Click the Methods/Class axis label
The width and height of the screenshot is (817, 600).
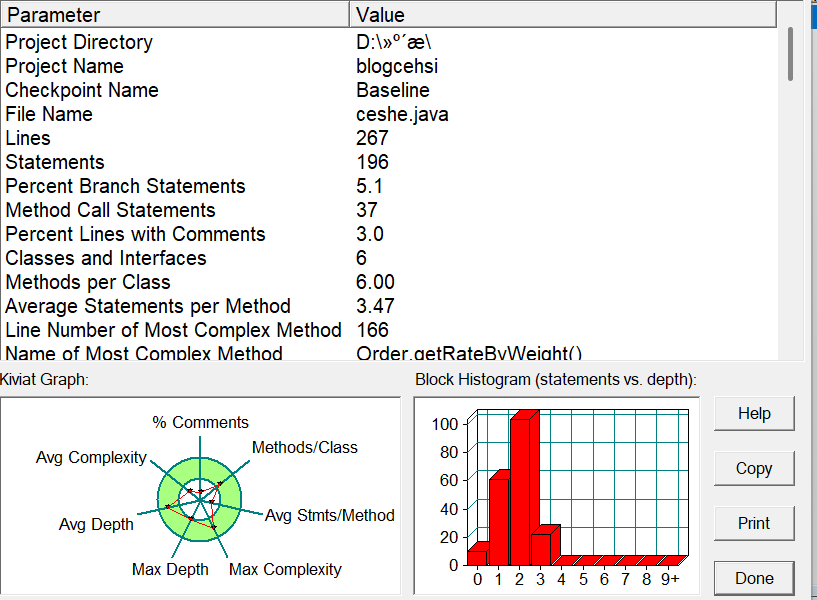(x=305, y=447)
